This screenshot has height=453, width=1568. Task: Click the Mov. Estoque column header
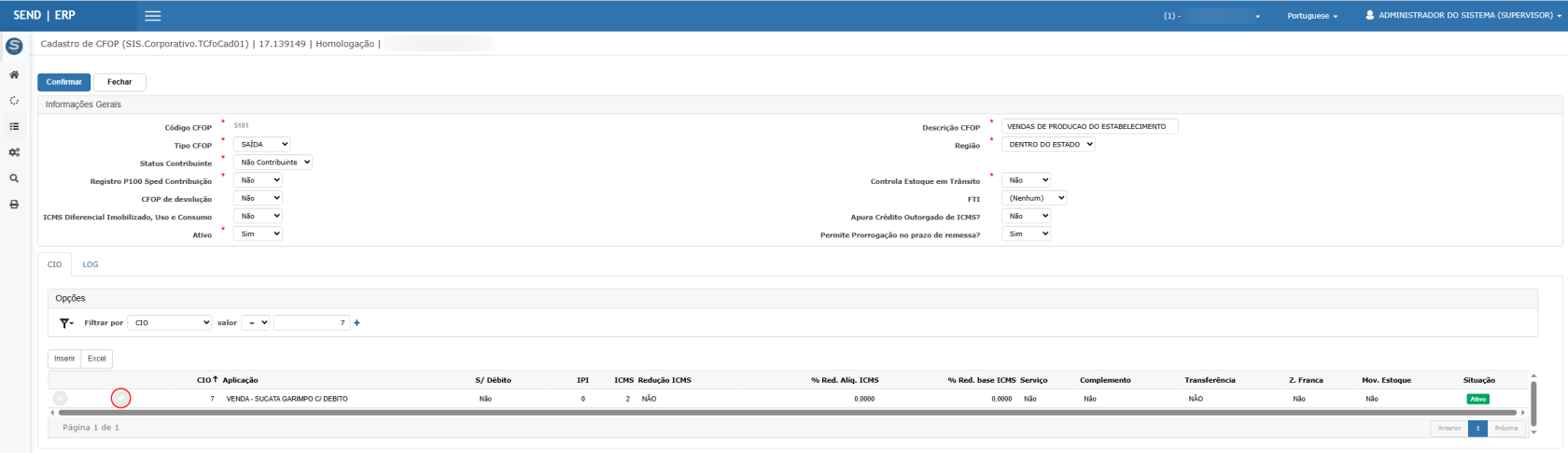(1386, 380)
